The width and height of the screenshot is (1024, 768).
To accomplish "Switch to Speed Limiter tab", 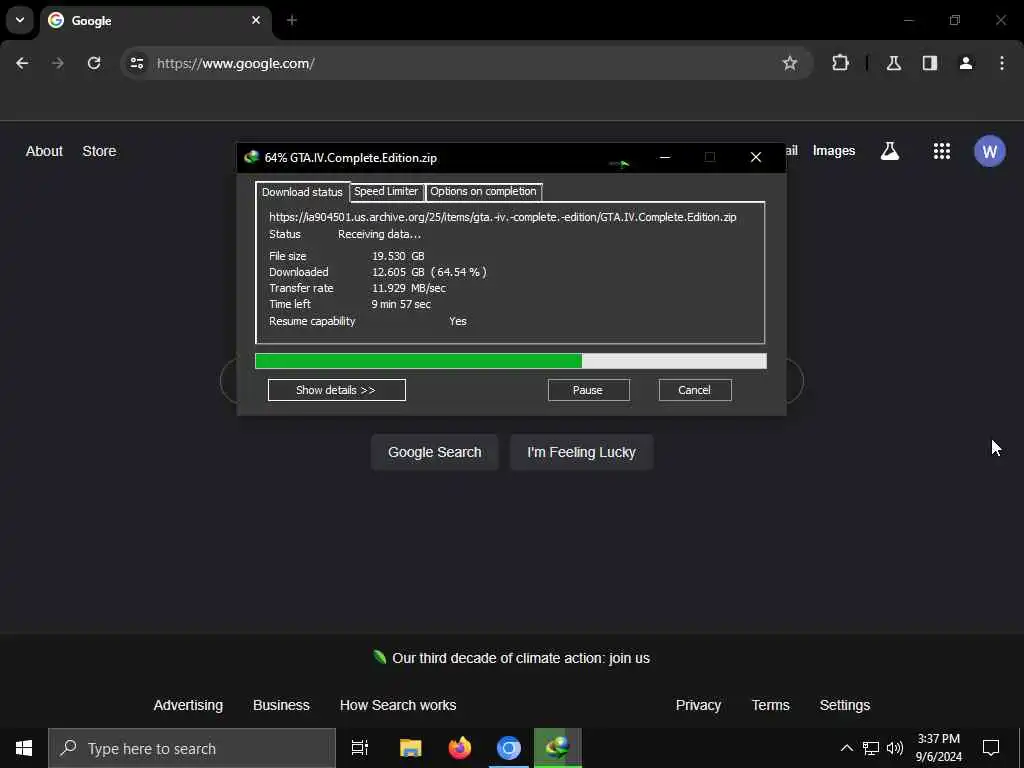I will tap(386, 191).
